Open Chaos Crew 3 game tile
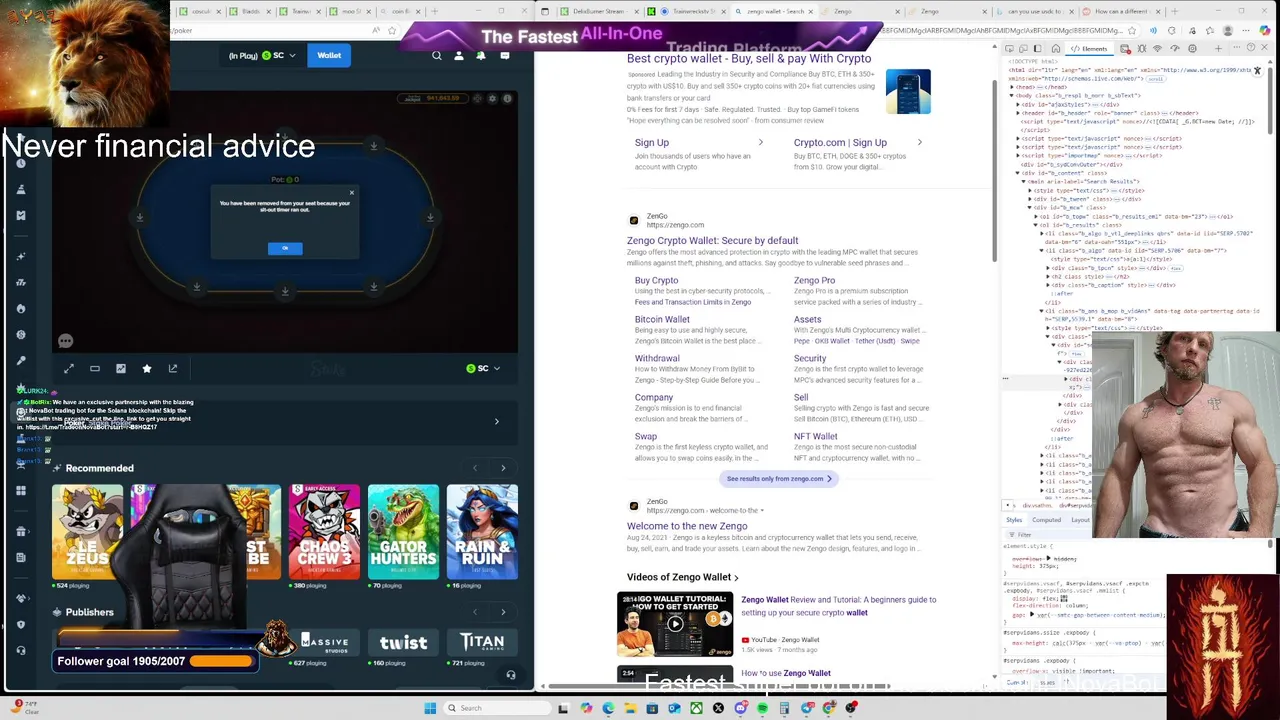Viewport: 1280px width, 720px height. pos(324,532)
